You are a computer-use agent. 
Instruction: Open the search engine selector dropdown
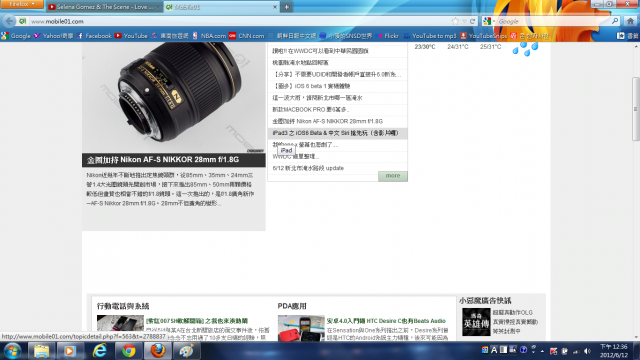(x=488, y=21)
